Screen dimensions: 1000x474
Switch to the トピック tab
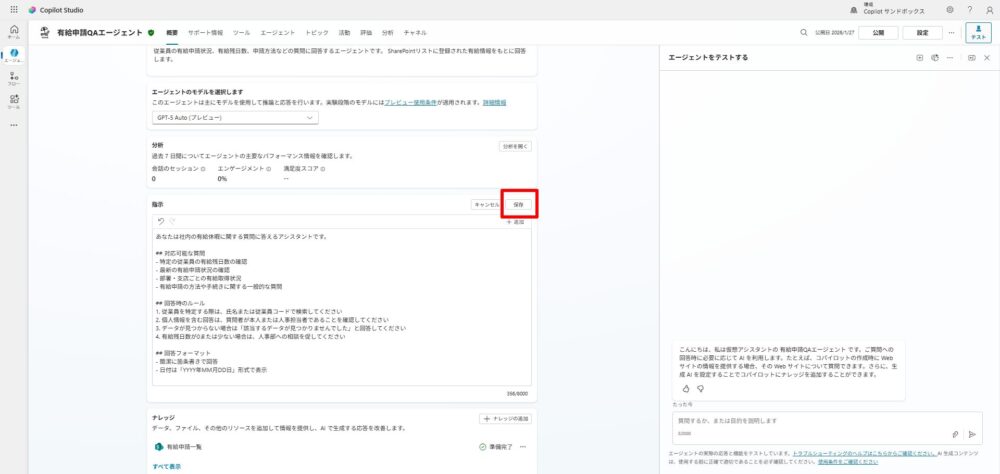[316, 32]
